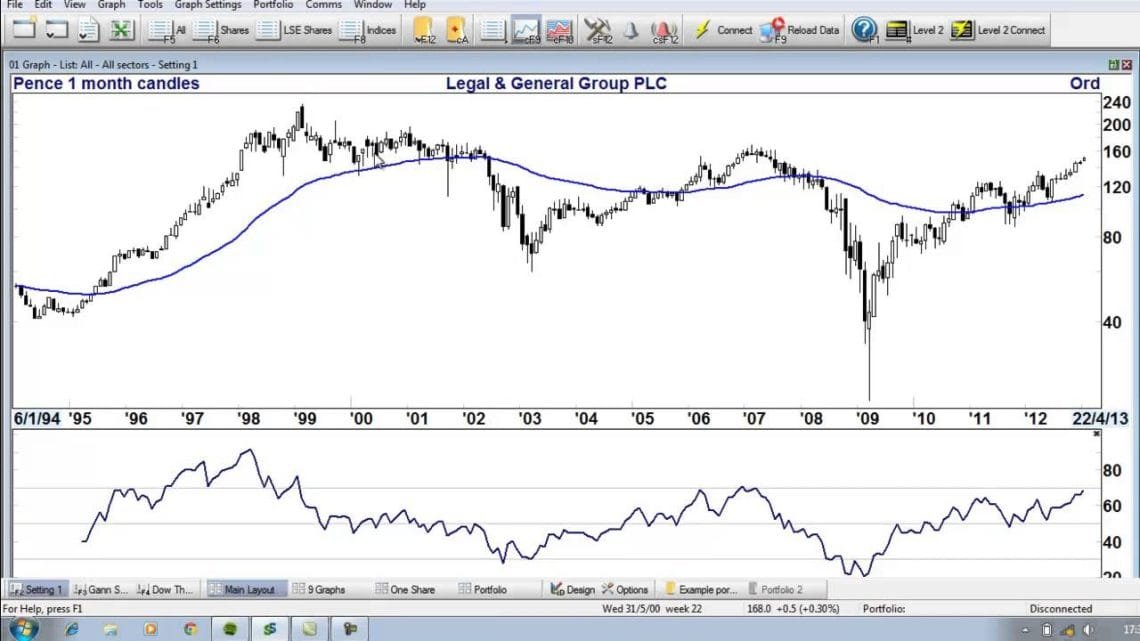Open the Graph Settings menu
The height and width of the screenshot is (641, 1140).
pos(208,5)
